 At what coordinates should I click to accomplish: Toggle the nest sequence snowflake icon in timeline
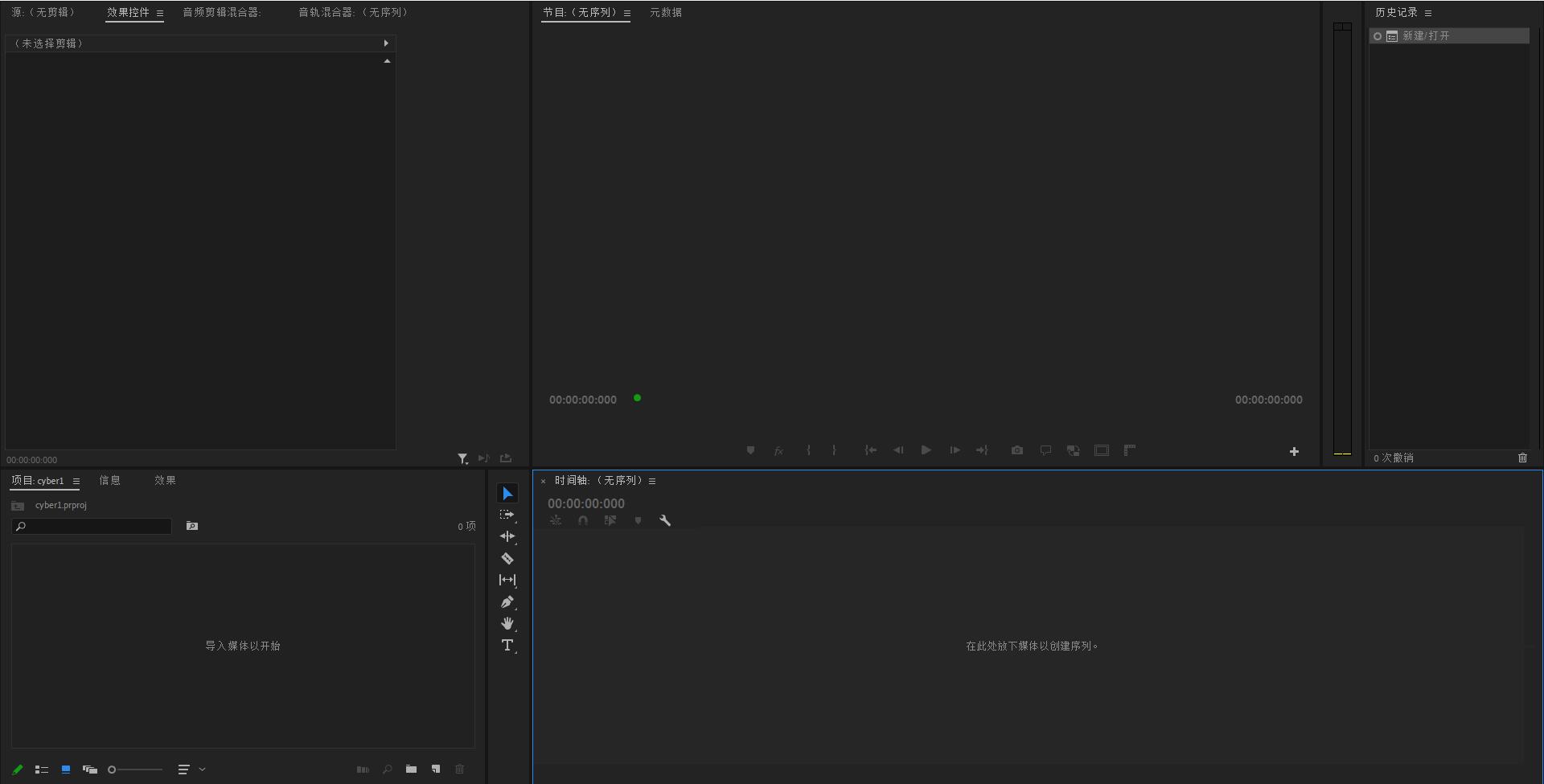tap(556, 520)
